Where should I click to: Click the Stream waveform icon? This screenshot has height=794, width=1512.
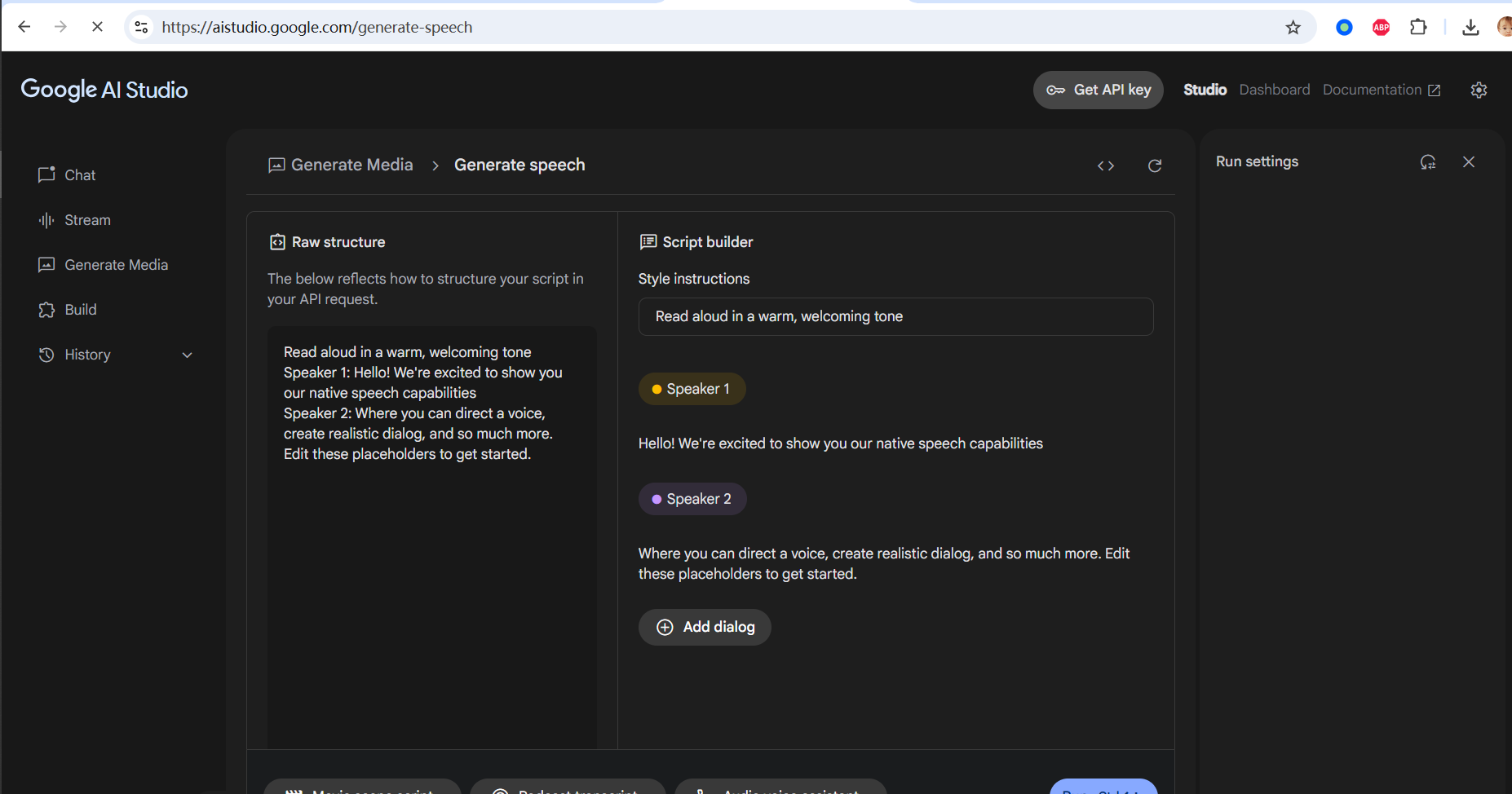point(46,220)
